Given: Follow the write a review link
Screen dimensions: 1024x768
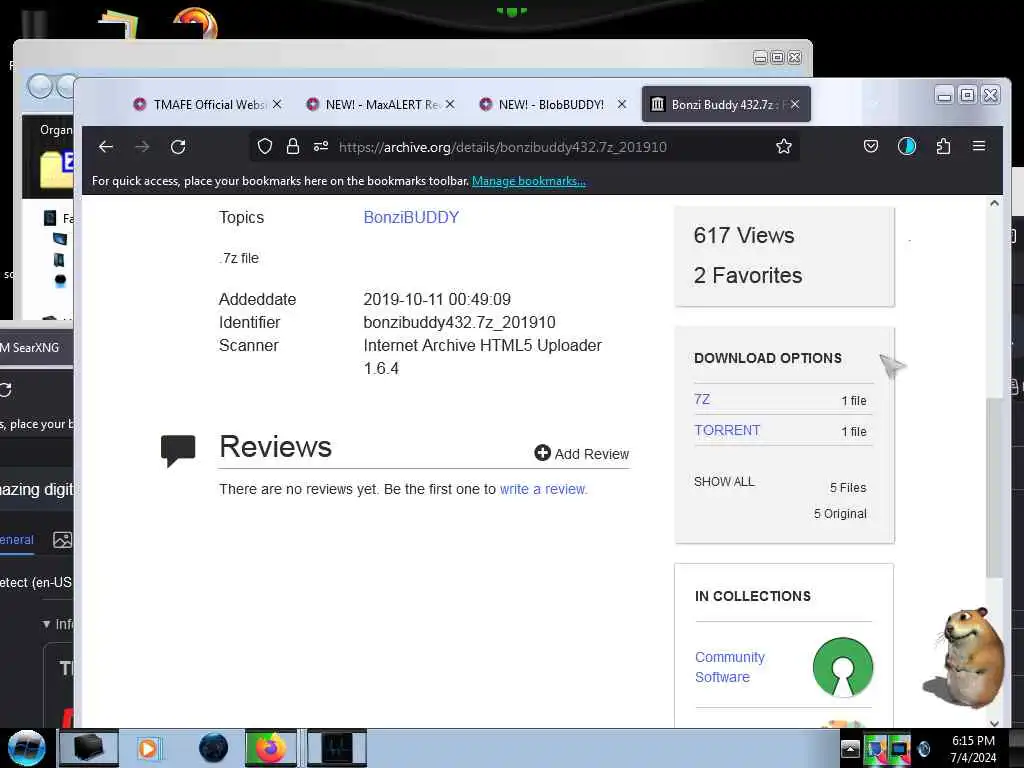Looking at the screenshot, I should (x=543, y=489).
